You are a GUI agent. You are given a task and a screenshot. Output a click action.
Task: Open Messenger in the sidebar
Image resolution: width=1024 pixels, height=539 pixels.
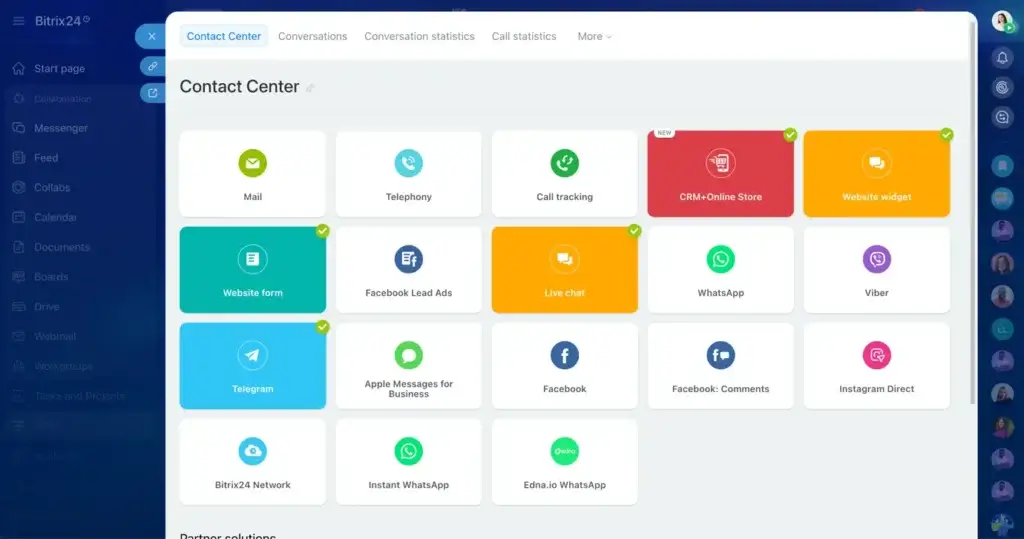click(60, 128)
